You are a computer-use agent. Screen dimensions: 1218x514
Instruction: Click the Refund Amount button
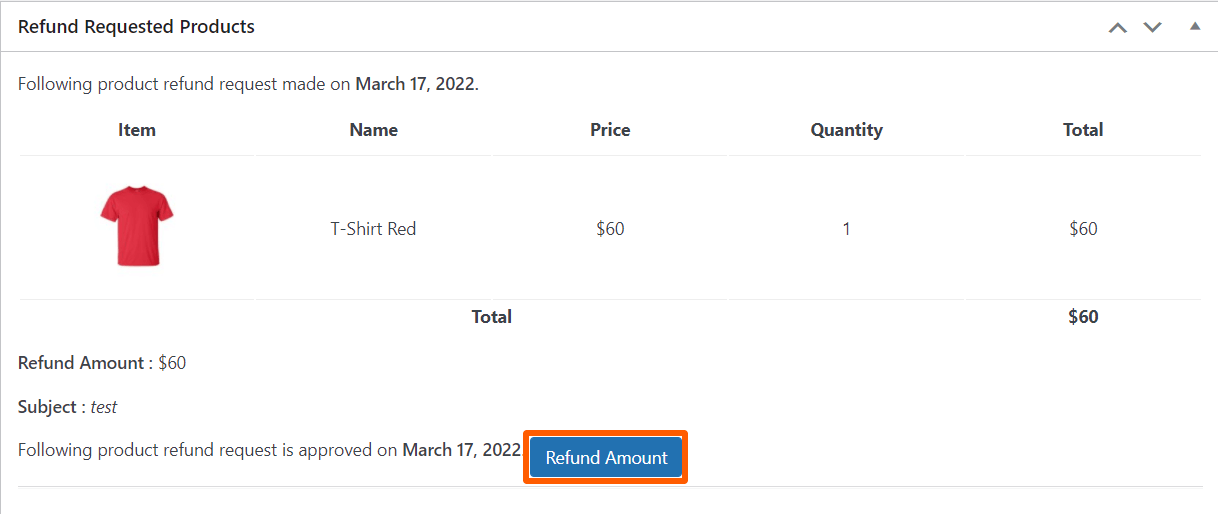(x=606, y=458)
